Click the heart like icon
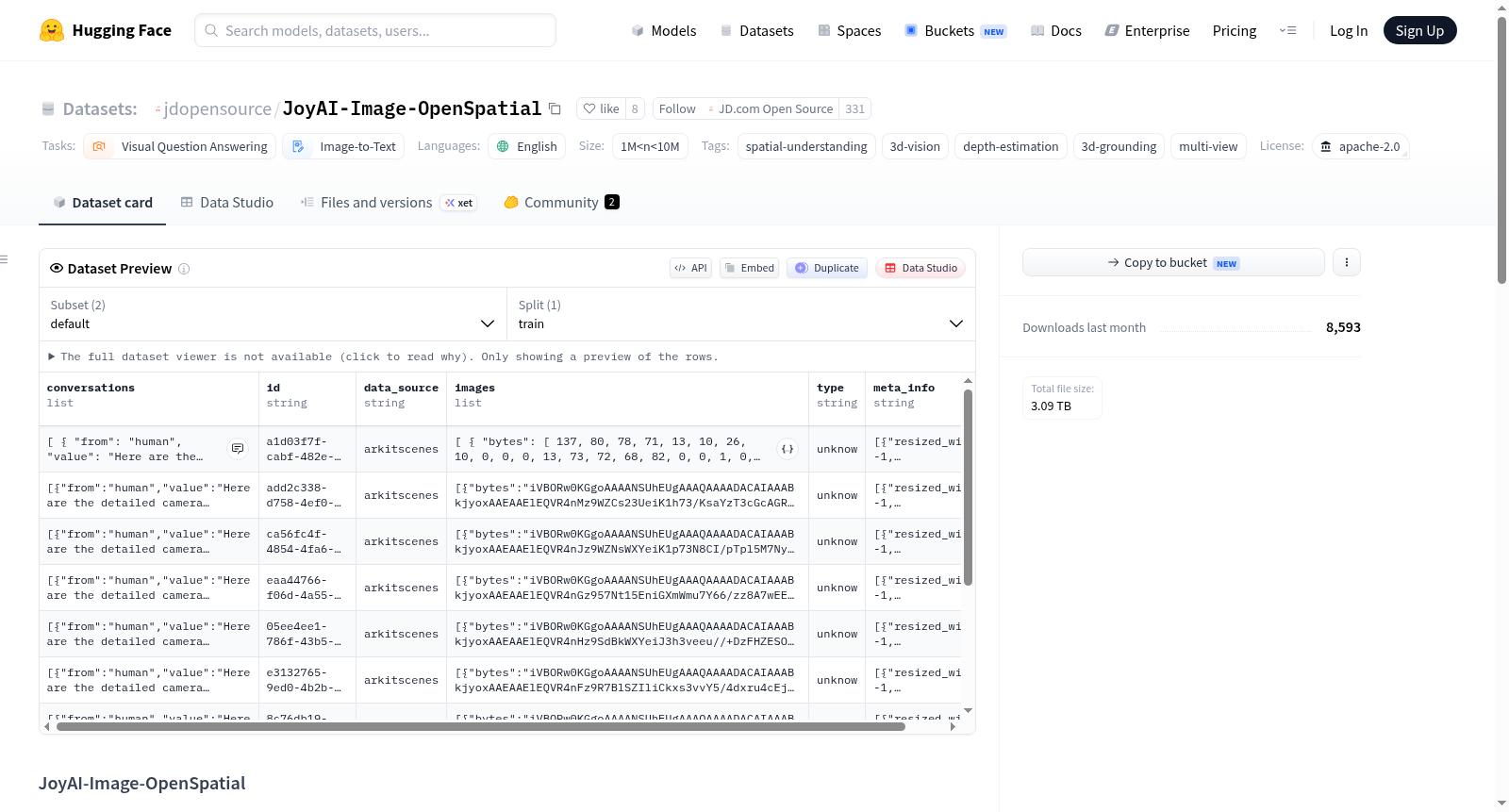 [x=589, y=108]
